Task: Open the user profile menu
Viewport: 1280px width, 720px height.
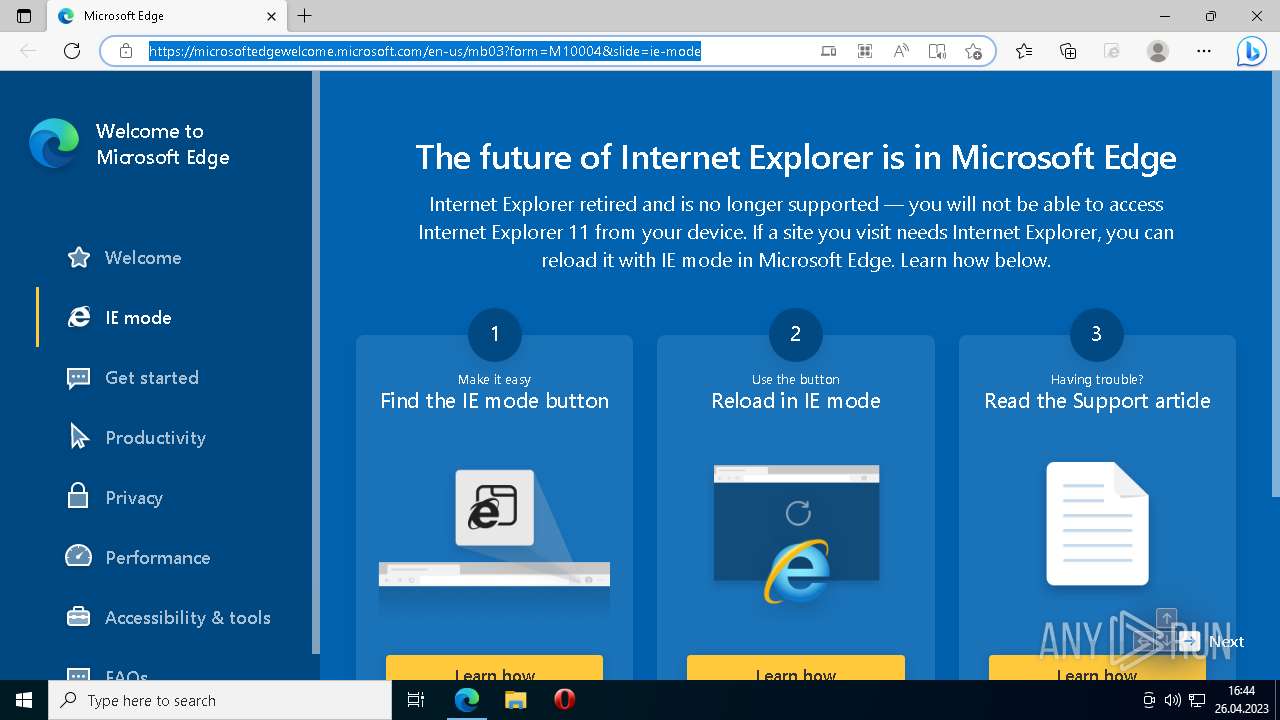Action: click(1158, 51)
